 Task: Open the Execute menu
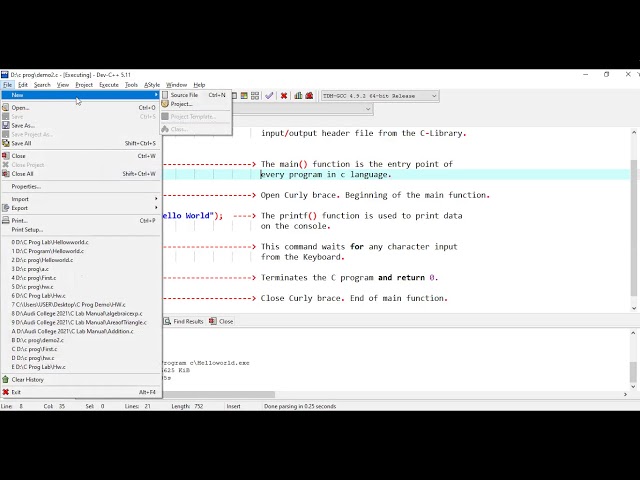point(109,85)
